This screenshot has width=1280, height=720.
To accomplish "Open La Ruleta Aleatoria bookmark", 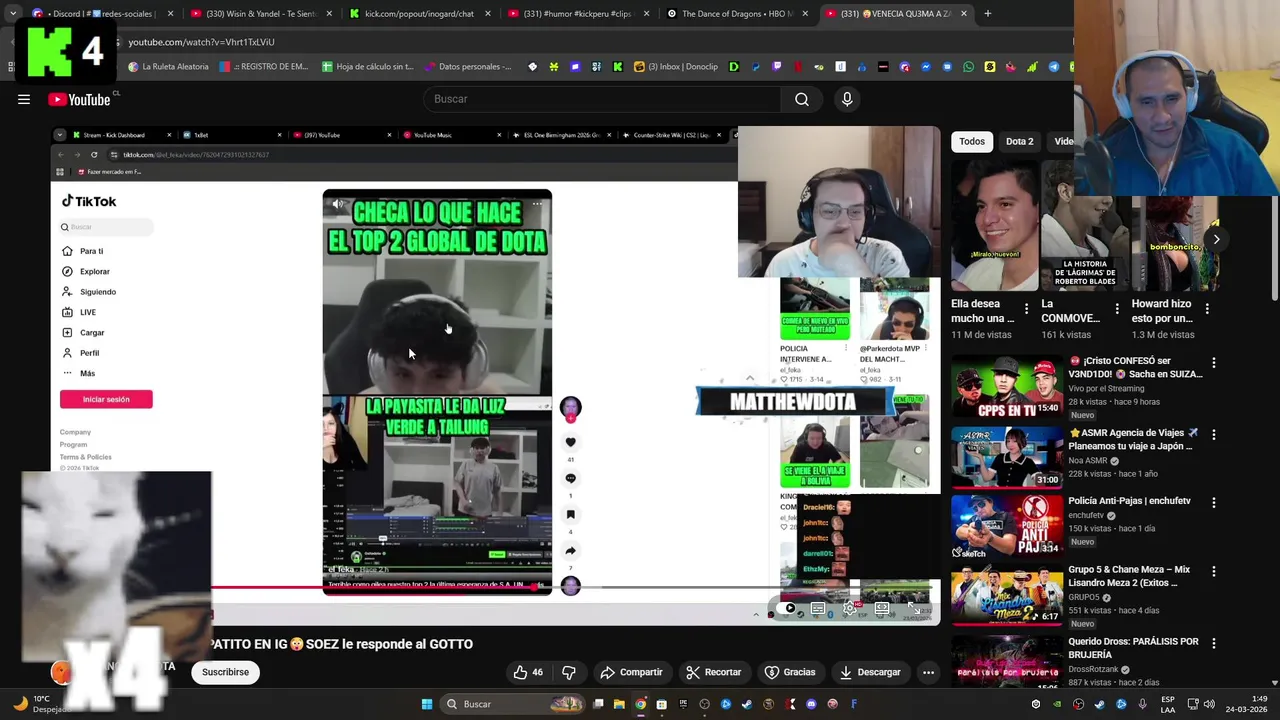I will (168, 67).
